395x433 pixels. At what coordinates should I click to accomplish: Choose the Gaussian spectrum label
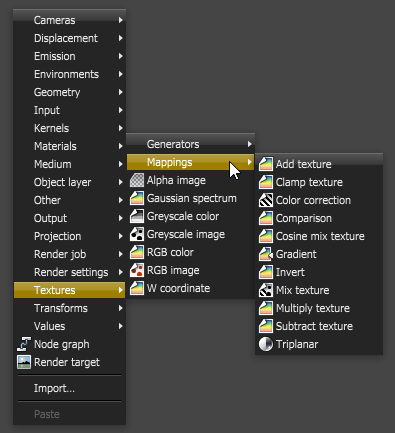coord(192,198)
